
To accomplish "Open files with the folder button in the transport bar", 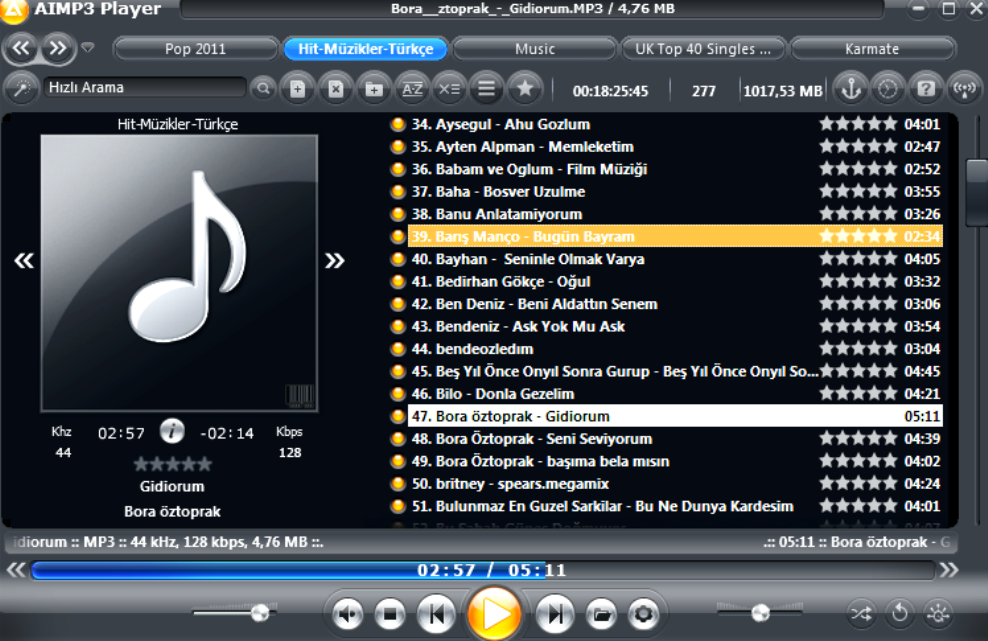I will pos(602,613).
